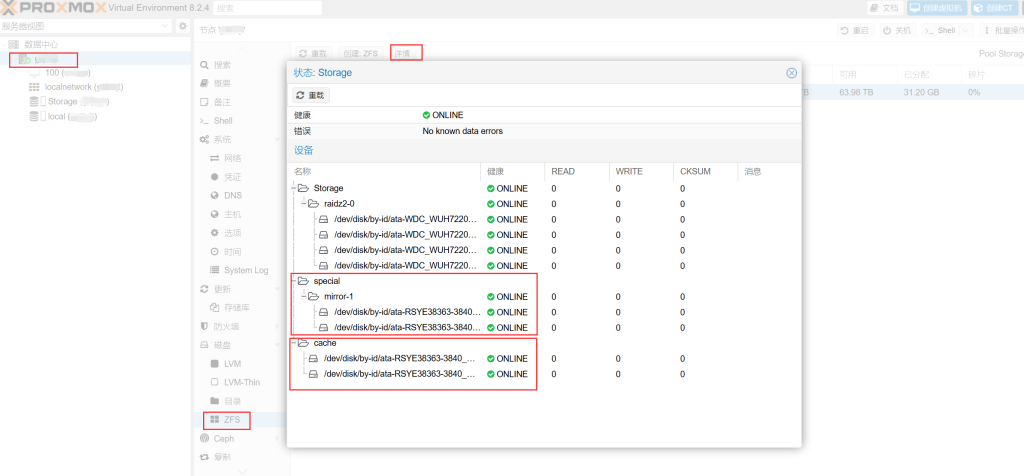1024x476 pixels.
Task: Open the LVM-Thin disk section
Action: [240, 382]
